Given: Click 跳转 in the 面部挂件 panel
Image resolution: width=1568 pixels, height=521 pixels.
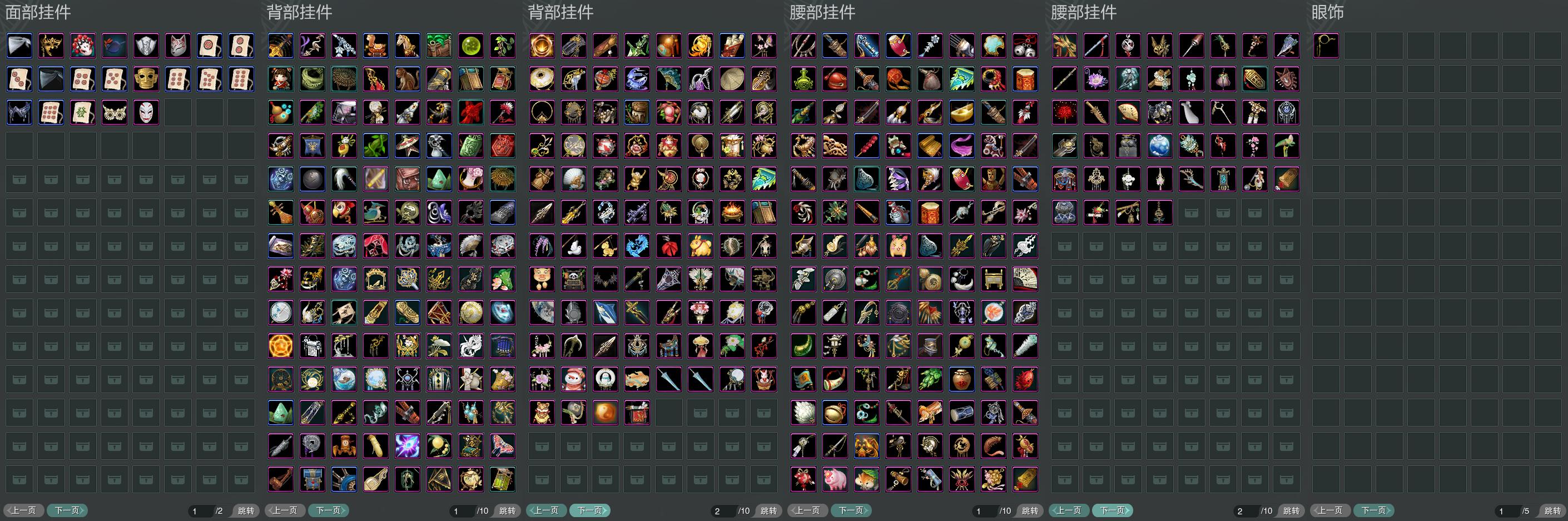Looking at the screenshot, I should click(246, 510).
